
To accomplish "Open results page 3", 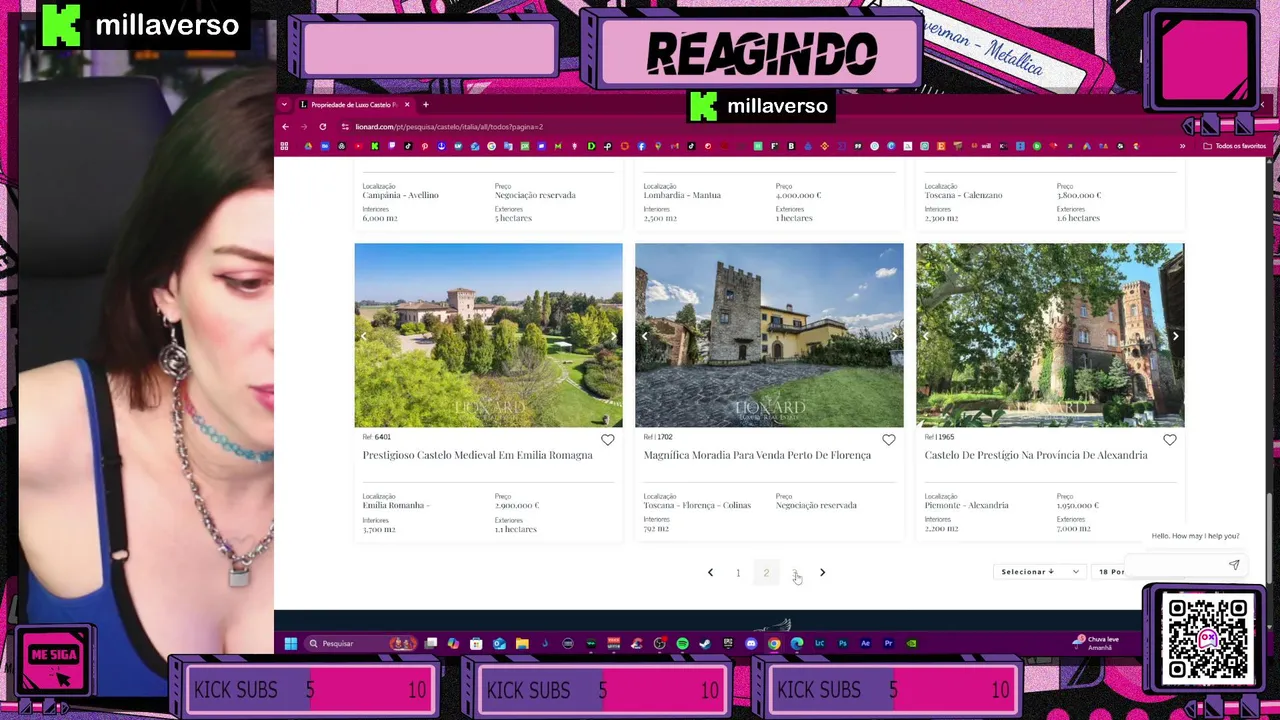I will (794, 573).
